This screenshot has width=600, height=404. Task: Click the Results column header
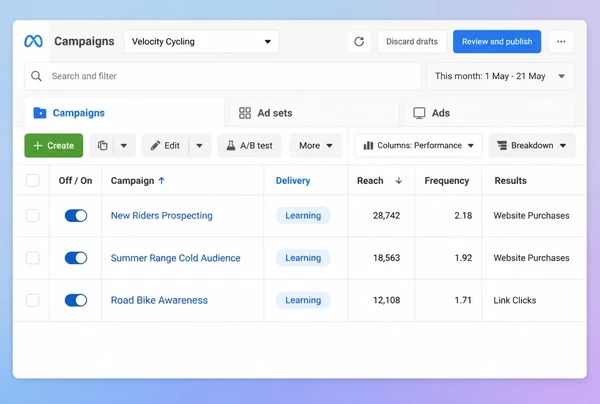click(510, 181)
